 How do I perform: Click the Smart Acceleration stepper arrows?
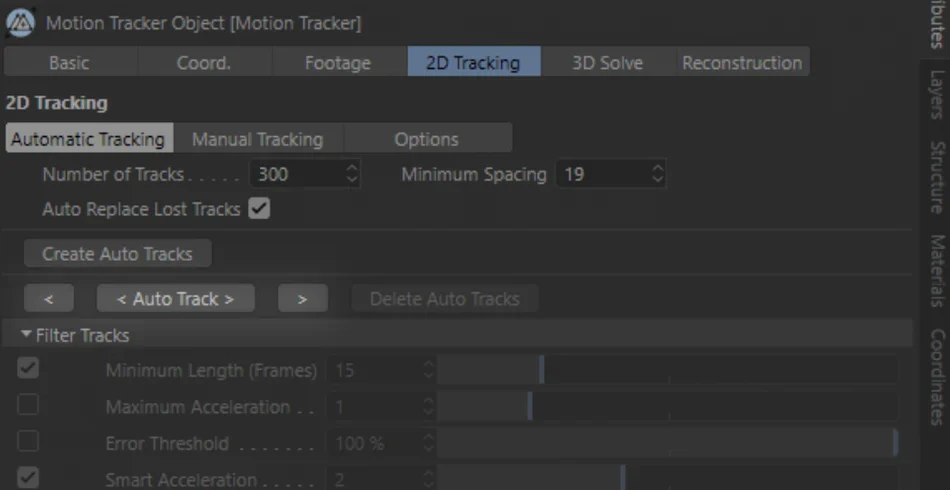tap(429, 480)
